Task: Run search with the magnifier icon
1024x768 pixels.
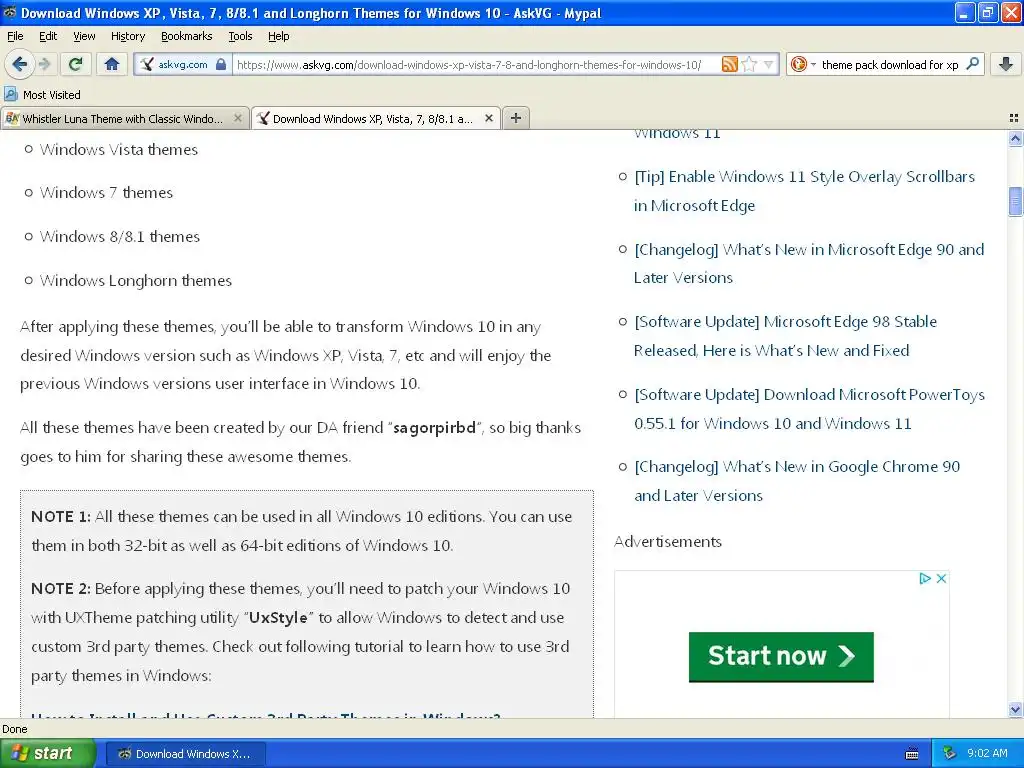Action: 972,64
